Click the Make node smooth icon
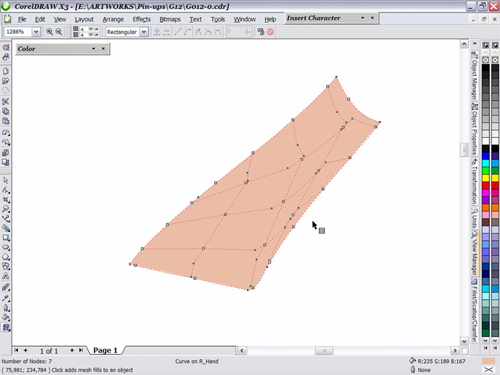 pyautogui.click(x=208, y=32)
